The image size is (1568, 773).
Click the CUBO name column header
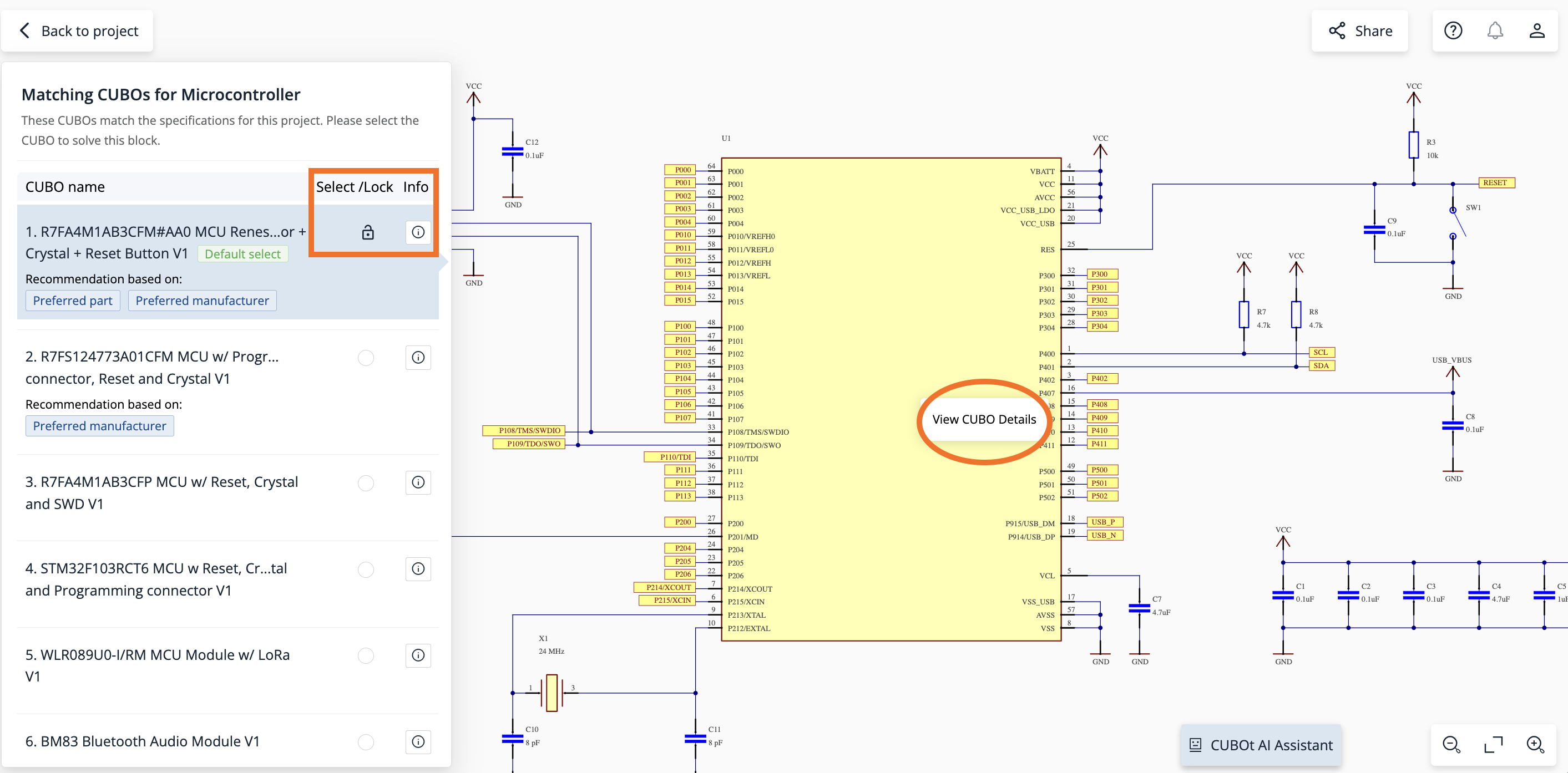pos(65,187)
